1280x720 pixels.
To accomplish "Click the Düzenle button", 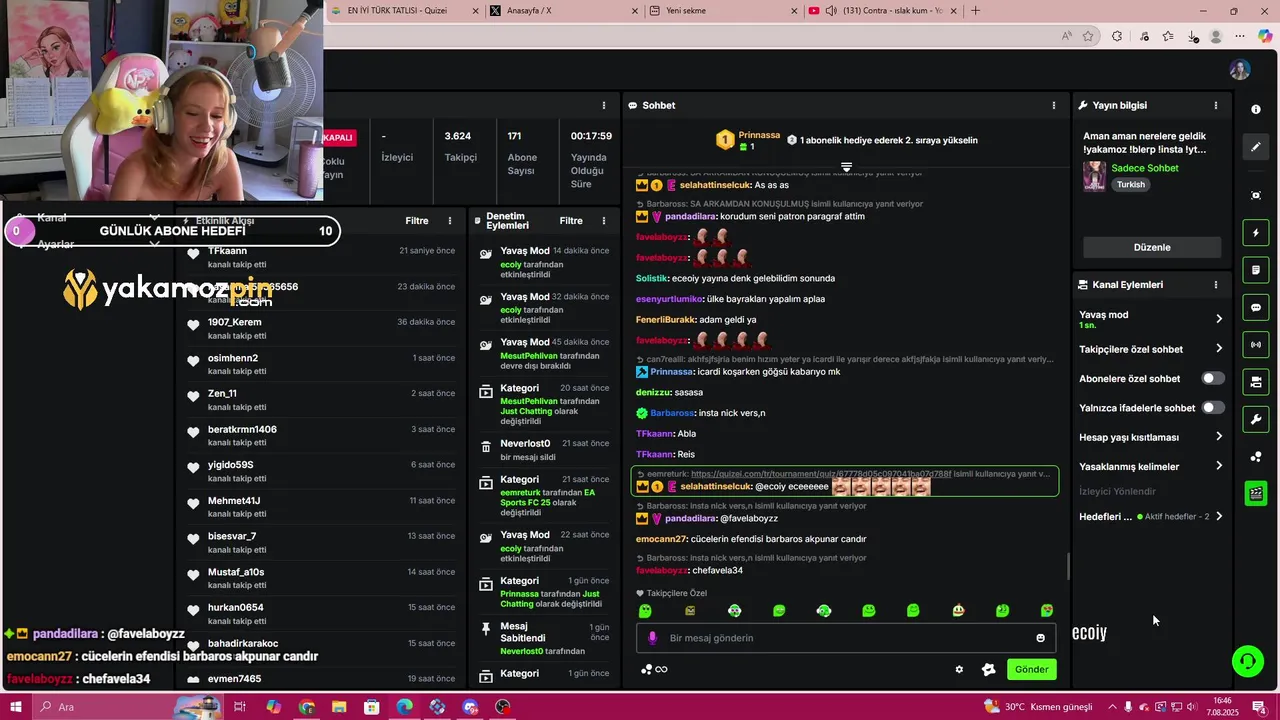I will (1152, 247).
